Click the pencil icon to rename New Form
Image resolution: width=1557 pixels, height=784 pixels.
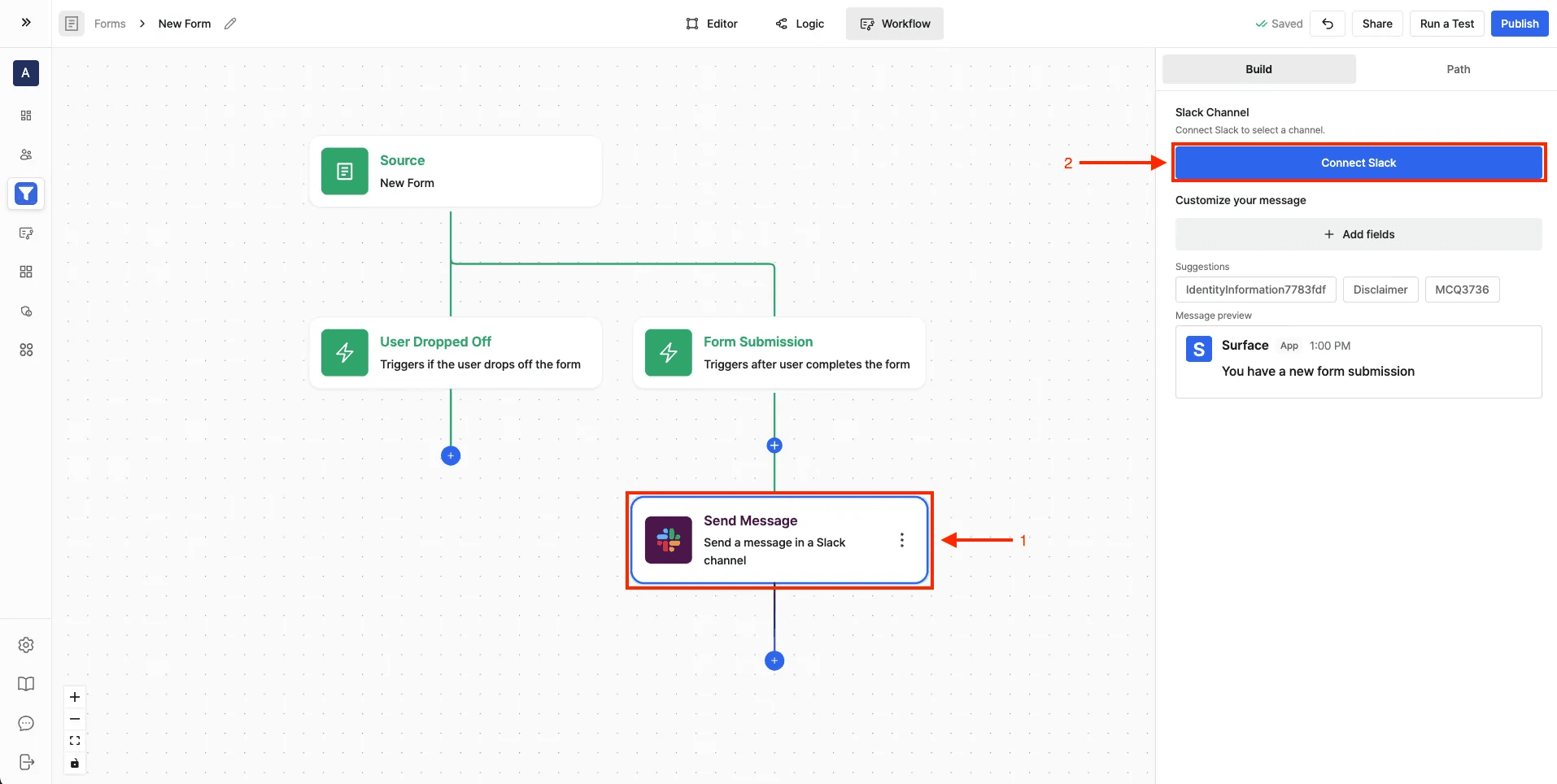click(x=230, y=24)
